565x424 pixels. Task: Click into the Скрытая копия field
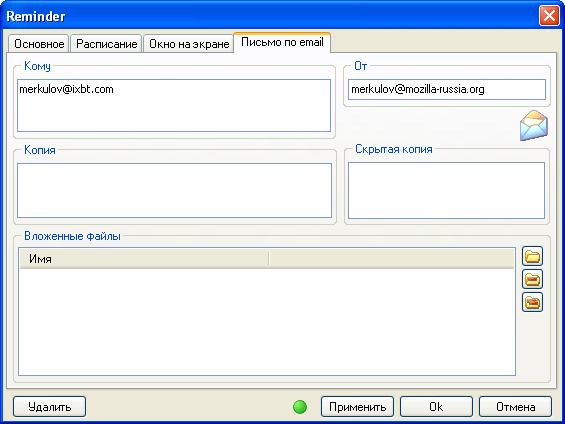(446, 191)
